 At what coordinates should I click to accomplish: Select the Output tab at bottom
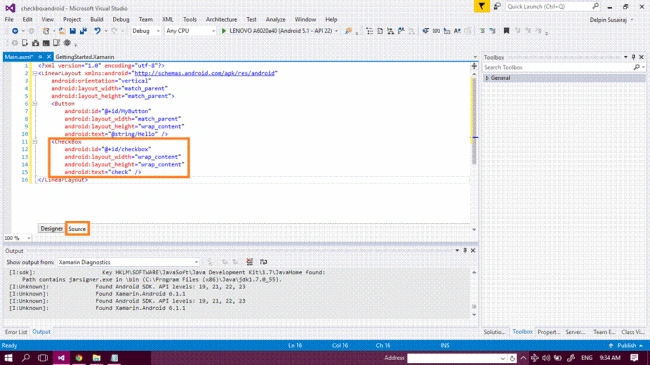41,332
